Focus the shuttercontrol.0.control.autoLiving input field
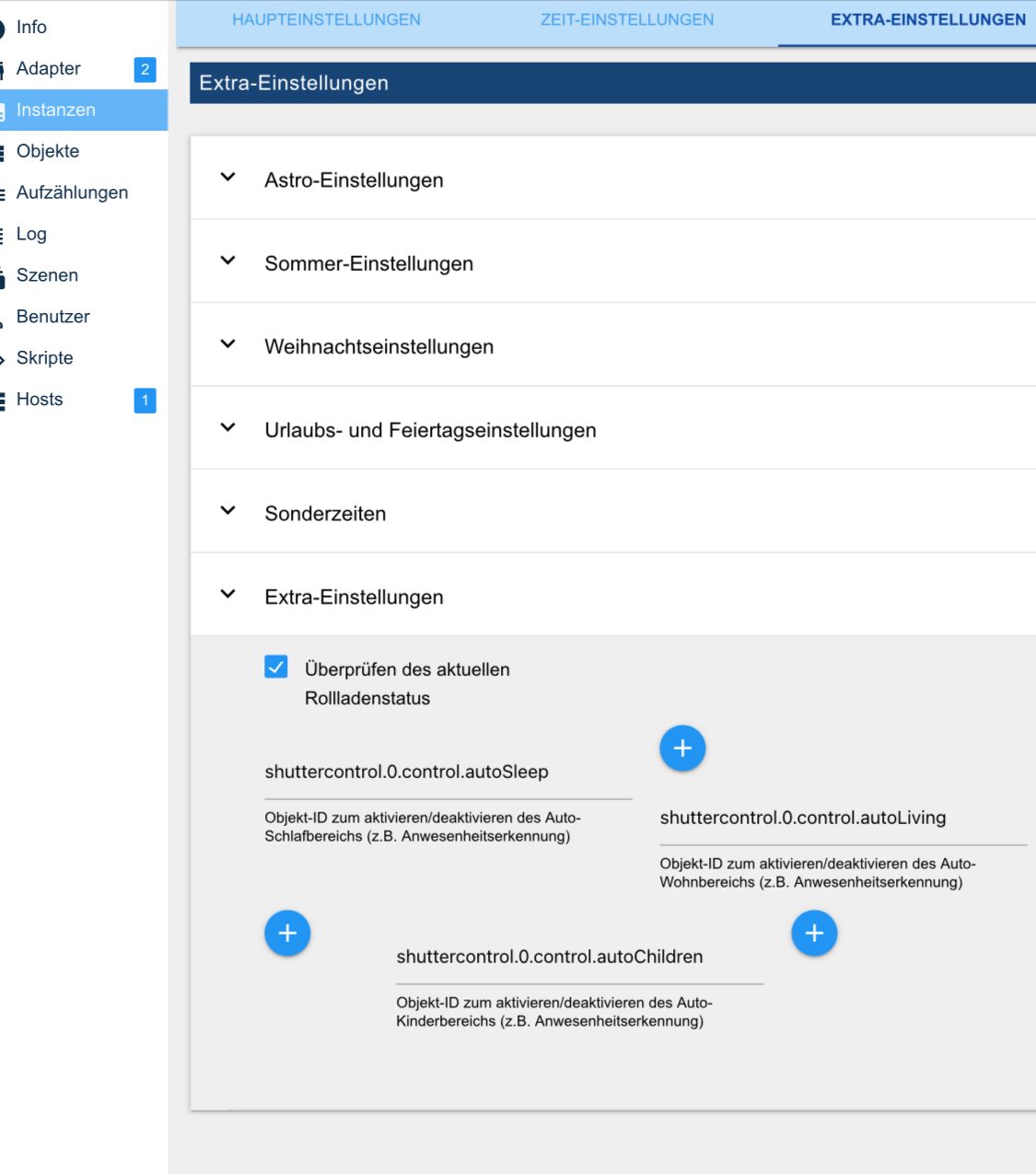This screenshot has height=1174, width=1036. pyautogui.click(x=844, y=819)
